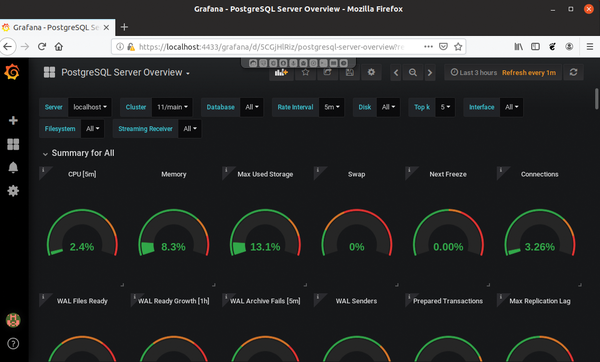Save page to Pocket icon
Image resolution: width=600 pixels, height=362 pixels.
point(443,47)
